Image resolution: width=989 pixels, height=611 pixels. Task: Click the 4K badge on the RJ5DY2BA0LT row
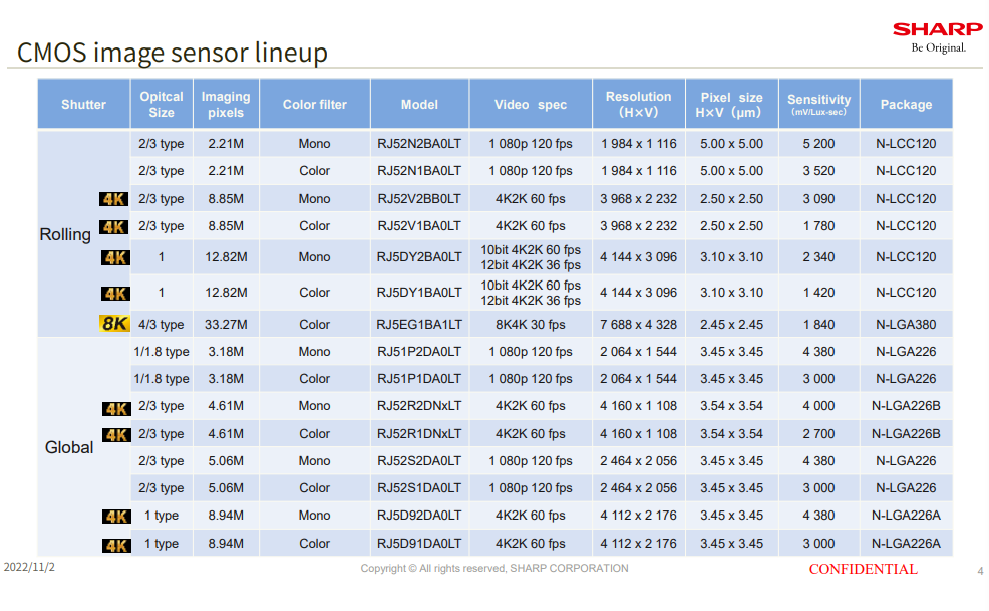coord(115,257)
